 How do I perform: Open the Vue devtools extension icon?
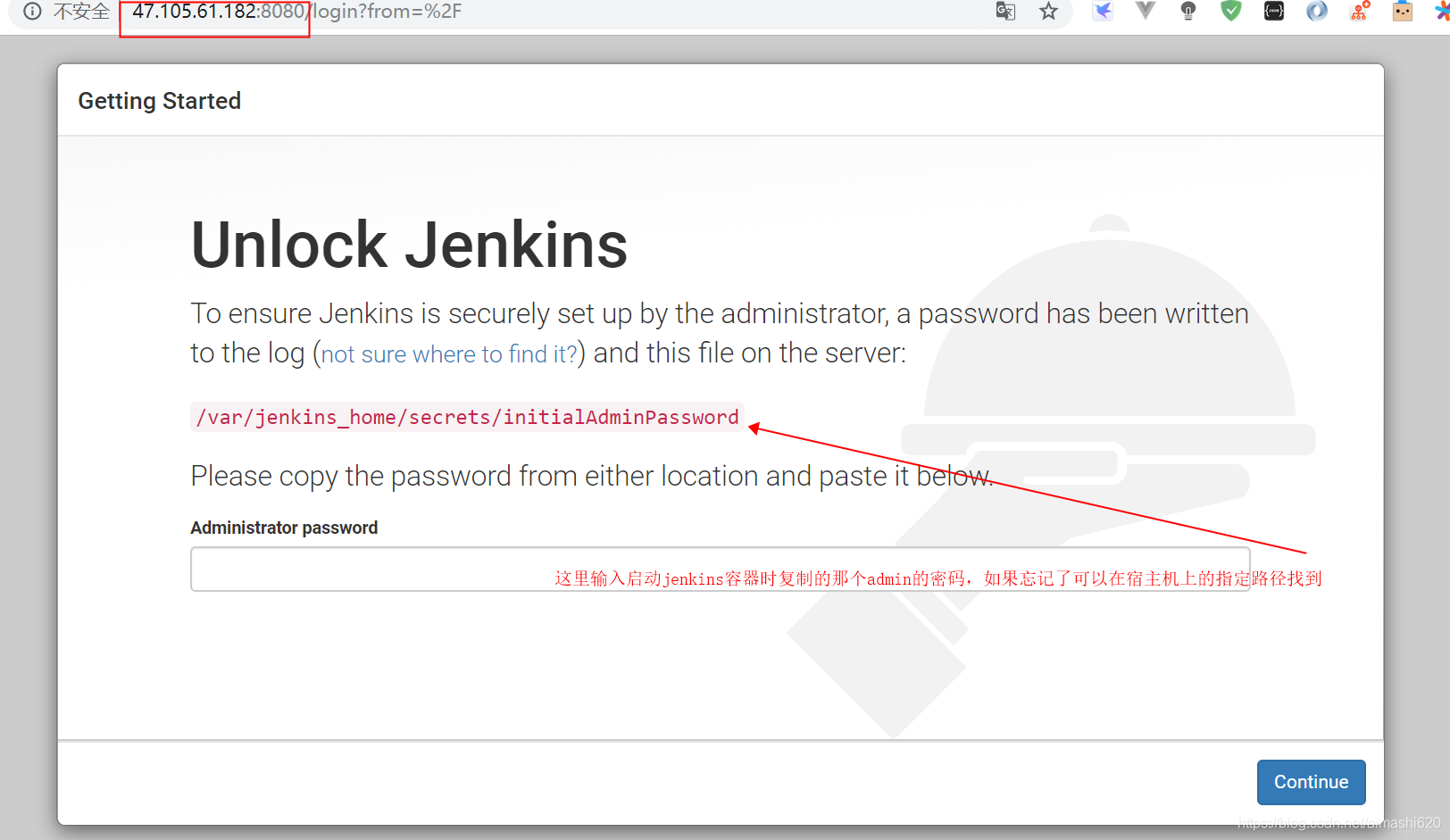(x=1146, y=11)
